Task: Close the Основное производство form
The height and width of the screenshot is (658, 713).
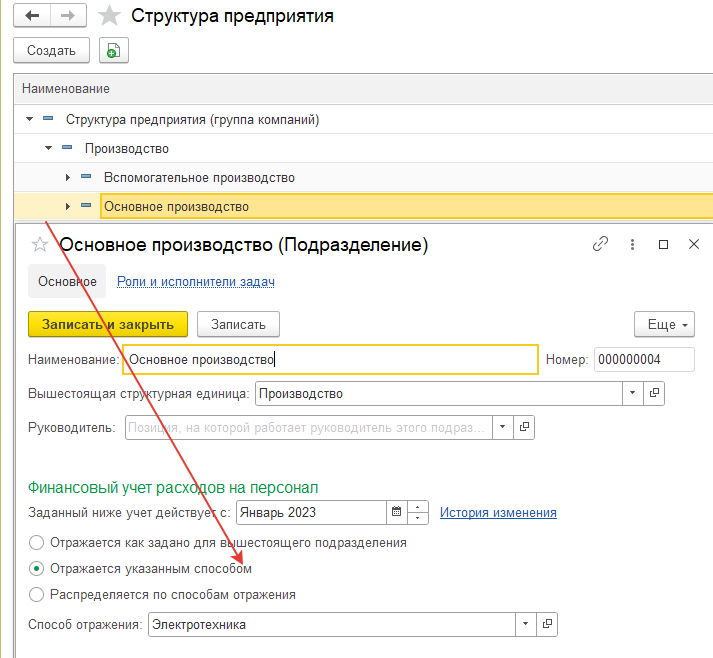Action: (693, 245)
